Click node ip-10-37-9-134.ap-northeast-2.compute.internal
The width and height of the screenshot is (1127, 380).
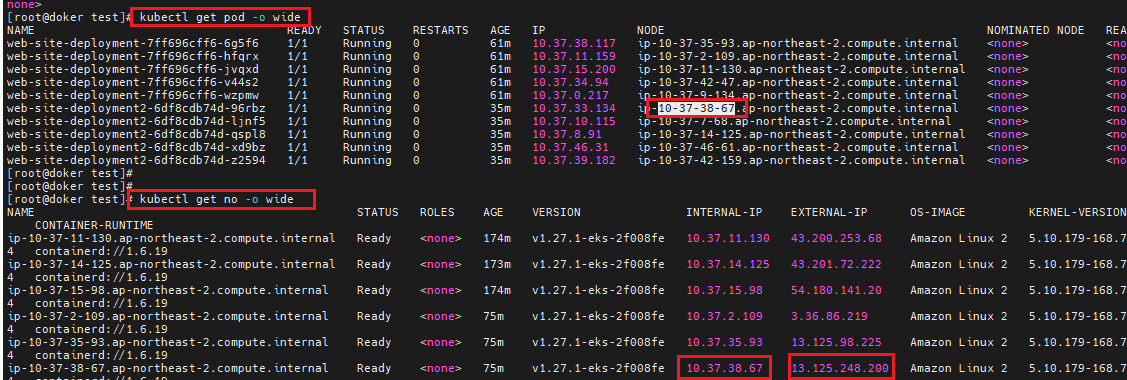click(x=798, y=95)
